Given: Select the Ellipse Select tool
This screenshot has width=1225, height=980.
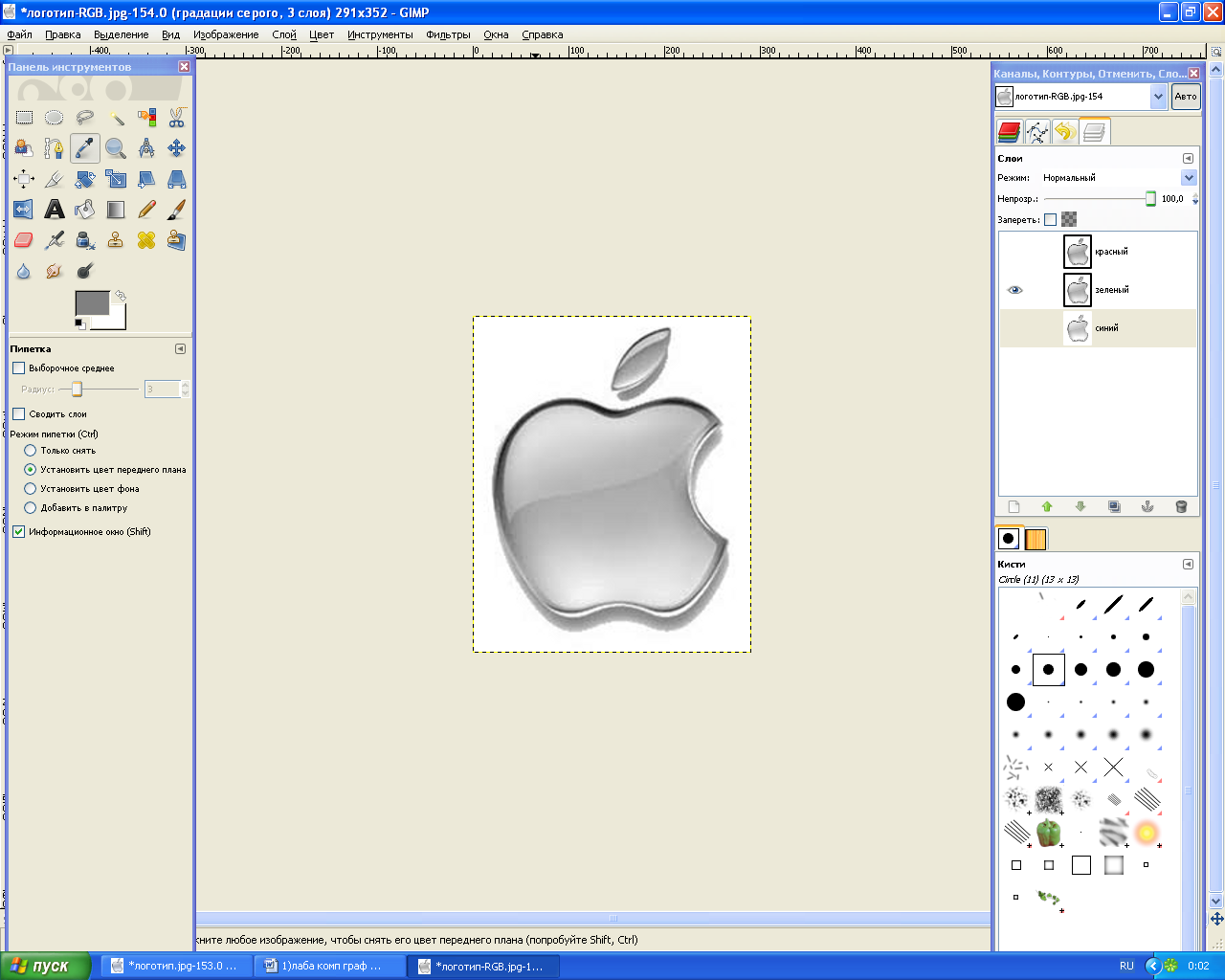Looking at the screenshot, I should coord(55,118).
